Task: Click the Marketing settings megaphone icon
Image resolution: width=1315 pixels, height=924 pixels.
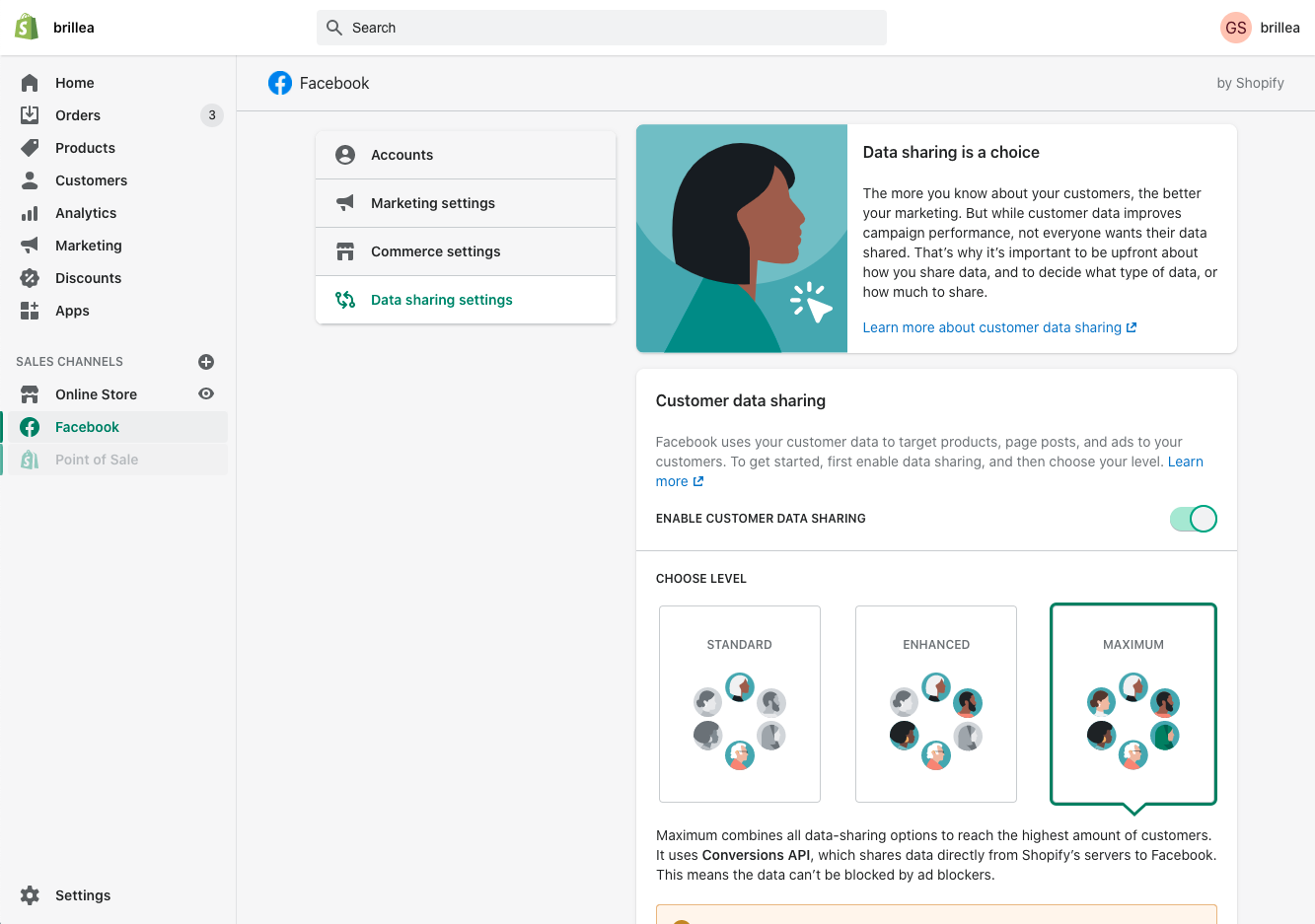Action: 345,203
